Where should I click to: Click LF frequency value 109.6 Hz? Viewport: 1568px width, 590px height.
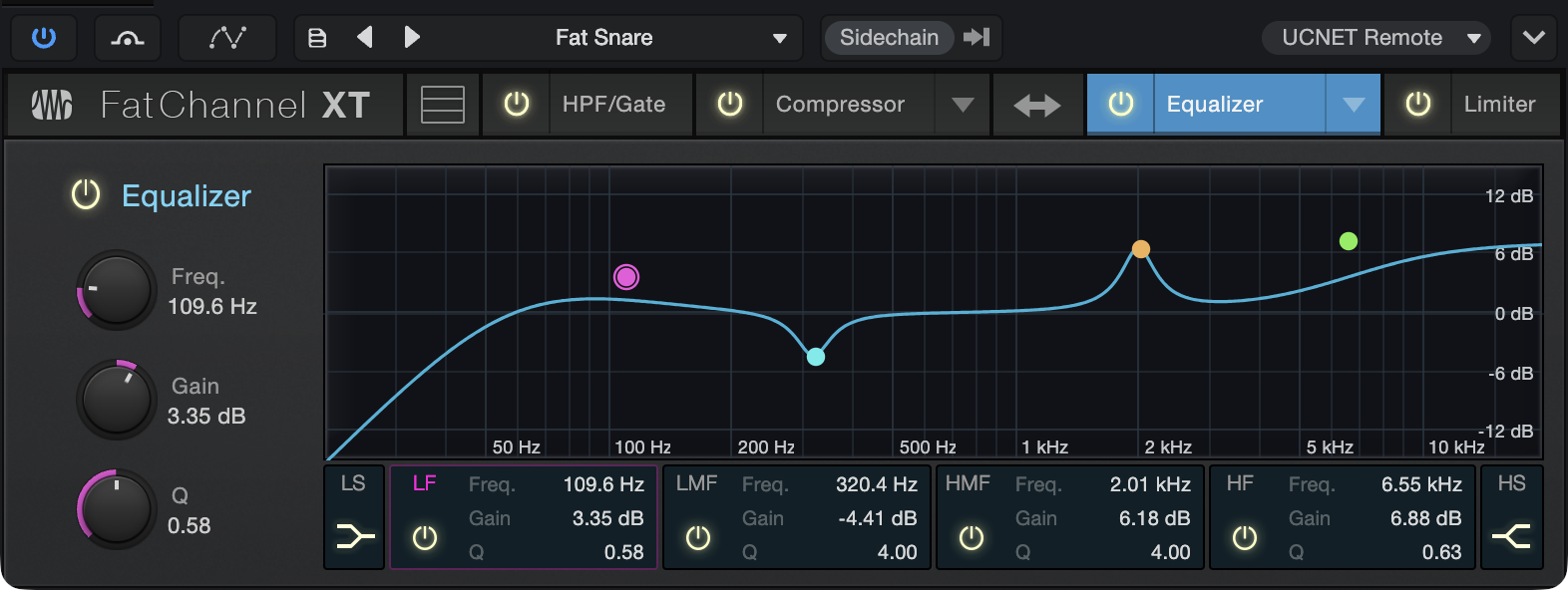(603, 484)
